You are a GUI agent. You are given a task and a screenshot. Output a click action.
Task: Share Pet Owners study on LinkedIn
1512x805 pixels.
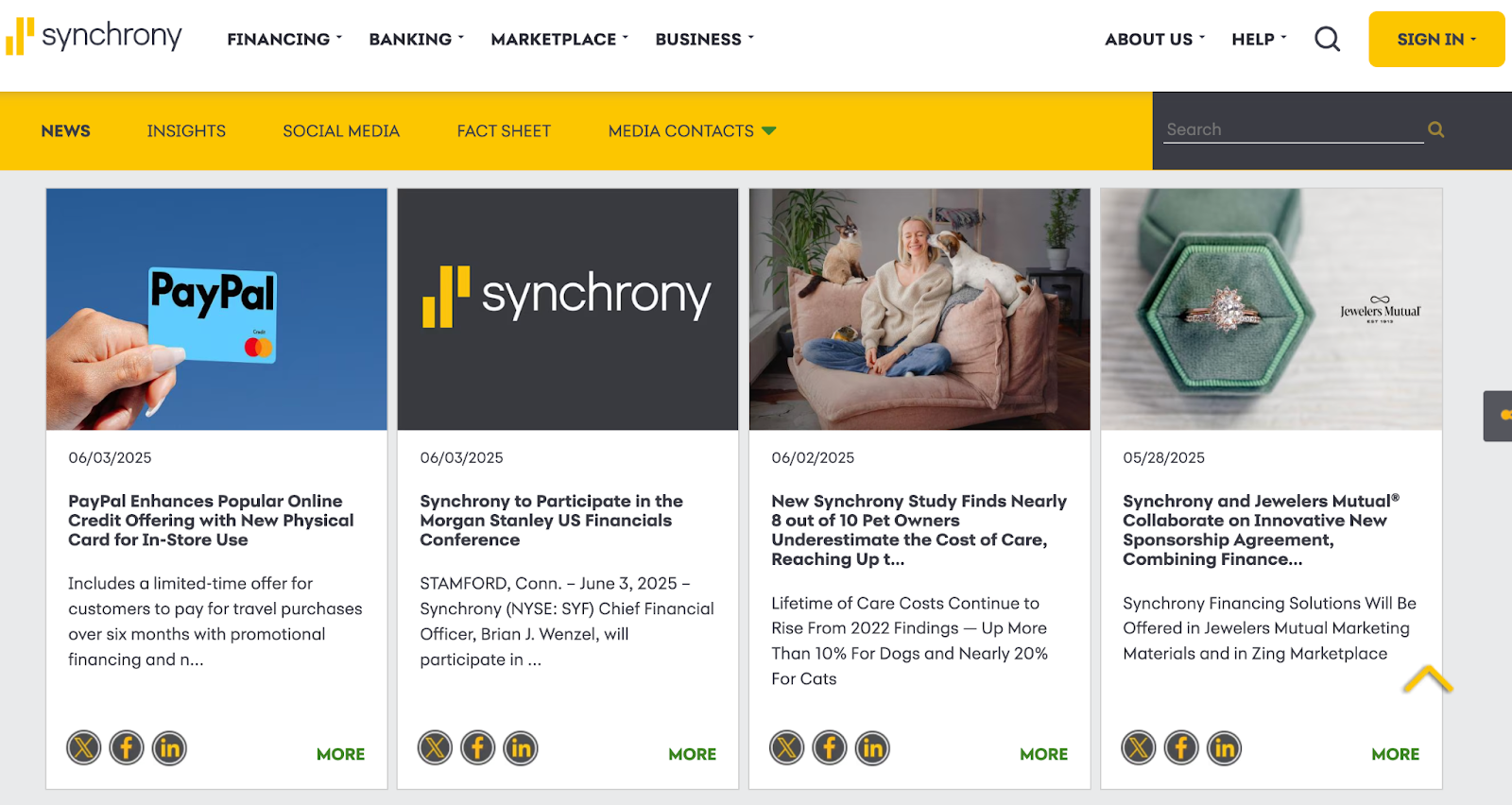tap(872, 748)
